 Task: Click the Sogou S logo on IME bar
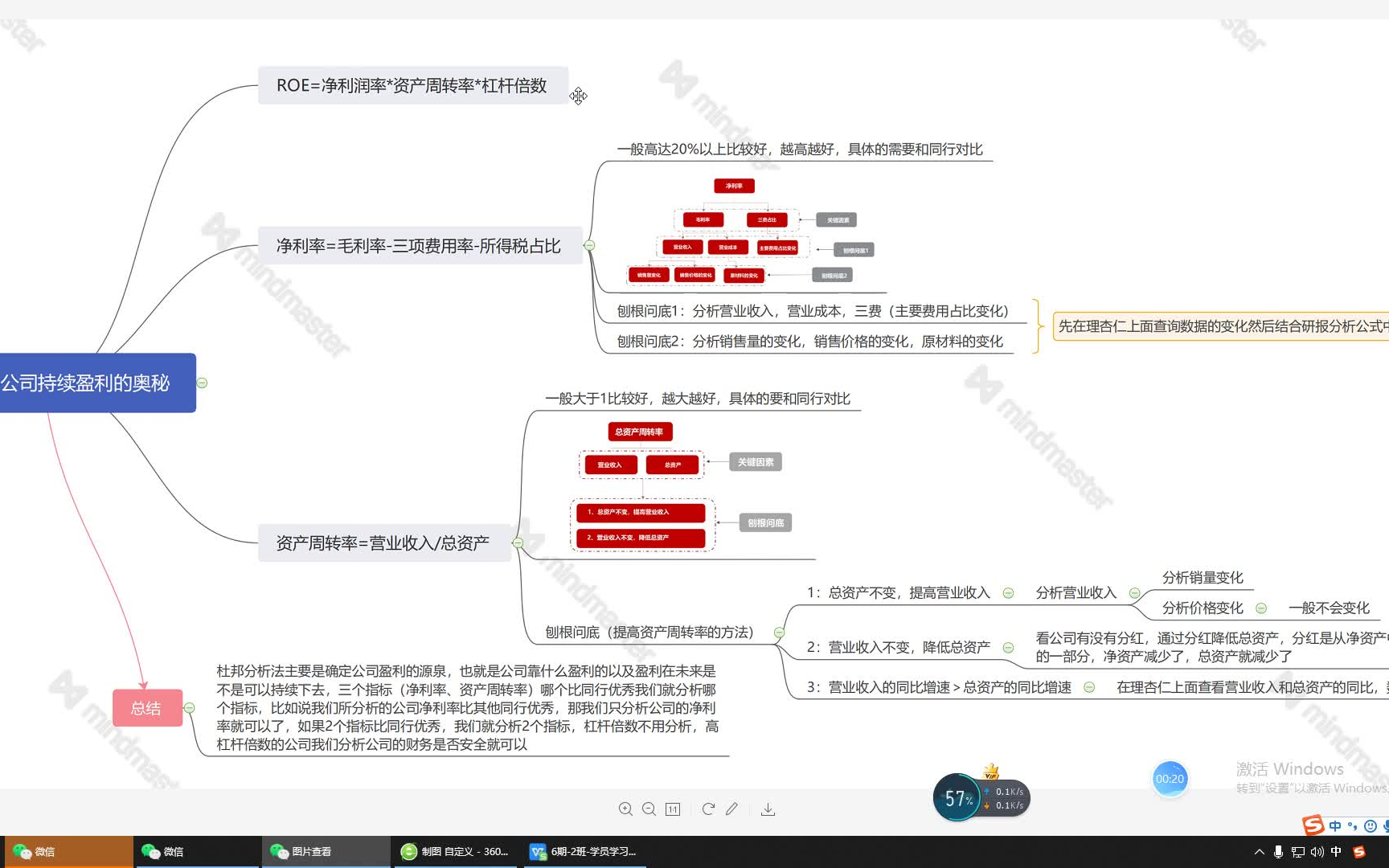pos(1313,825)
